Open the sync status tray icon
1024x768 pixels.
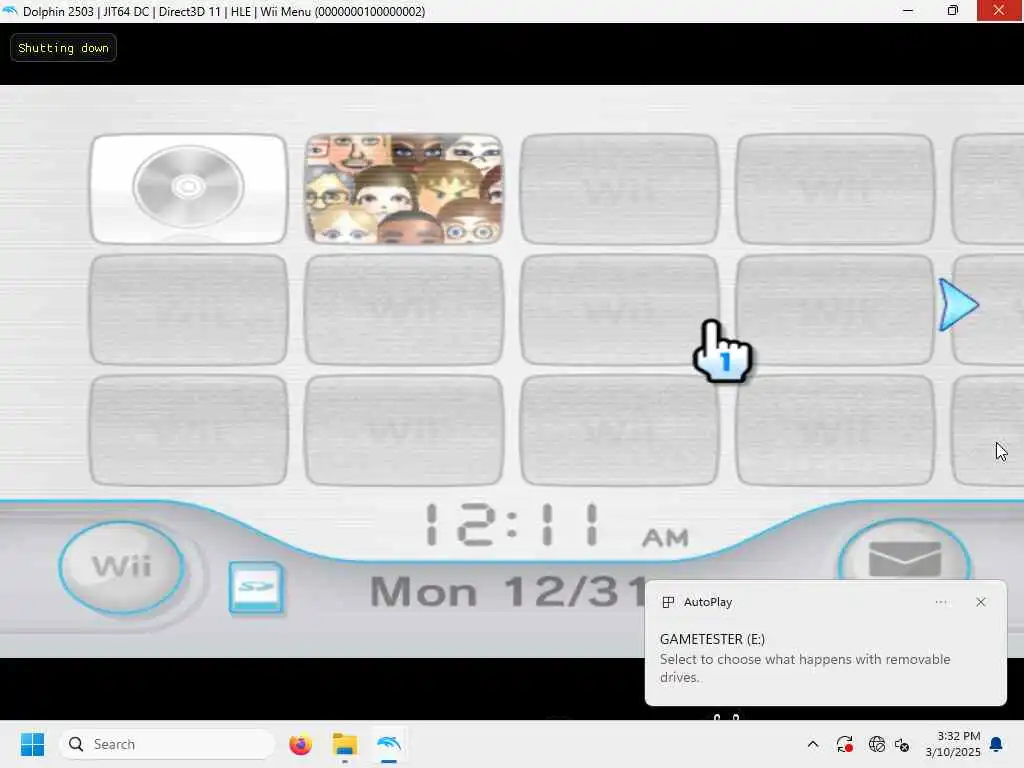pyautogui.click(x=844, y=744)
